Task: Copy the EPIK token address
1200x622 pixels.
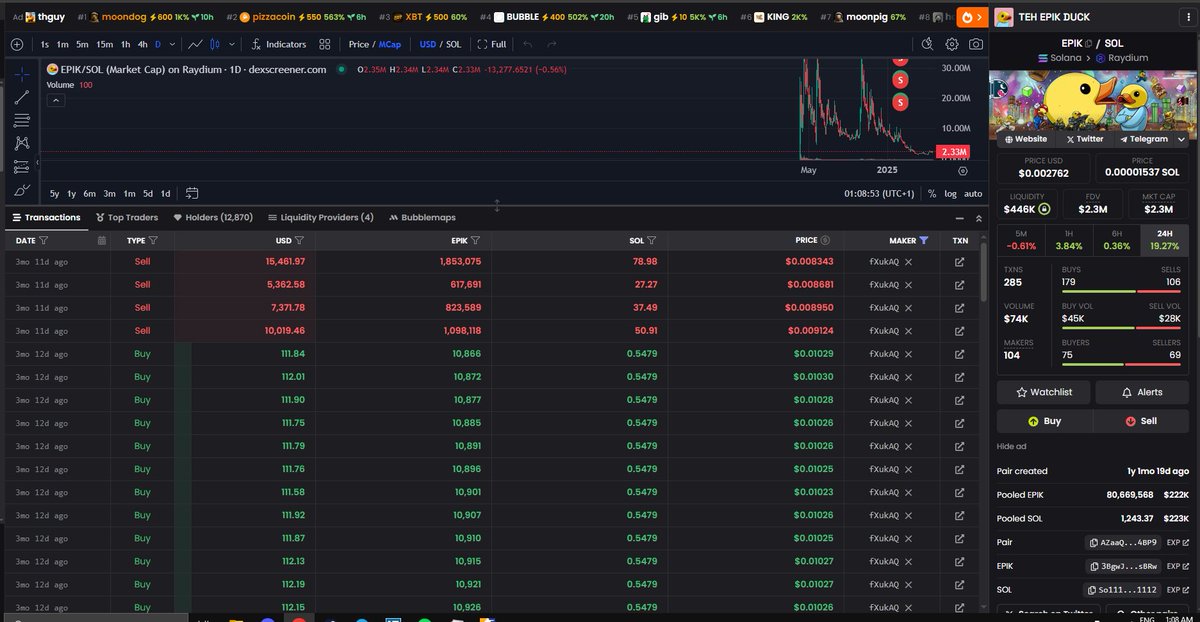Action: tap(1123, 566)
